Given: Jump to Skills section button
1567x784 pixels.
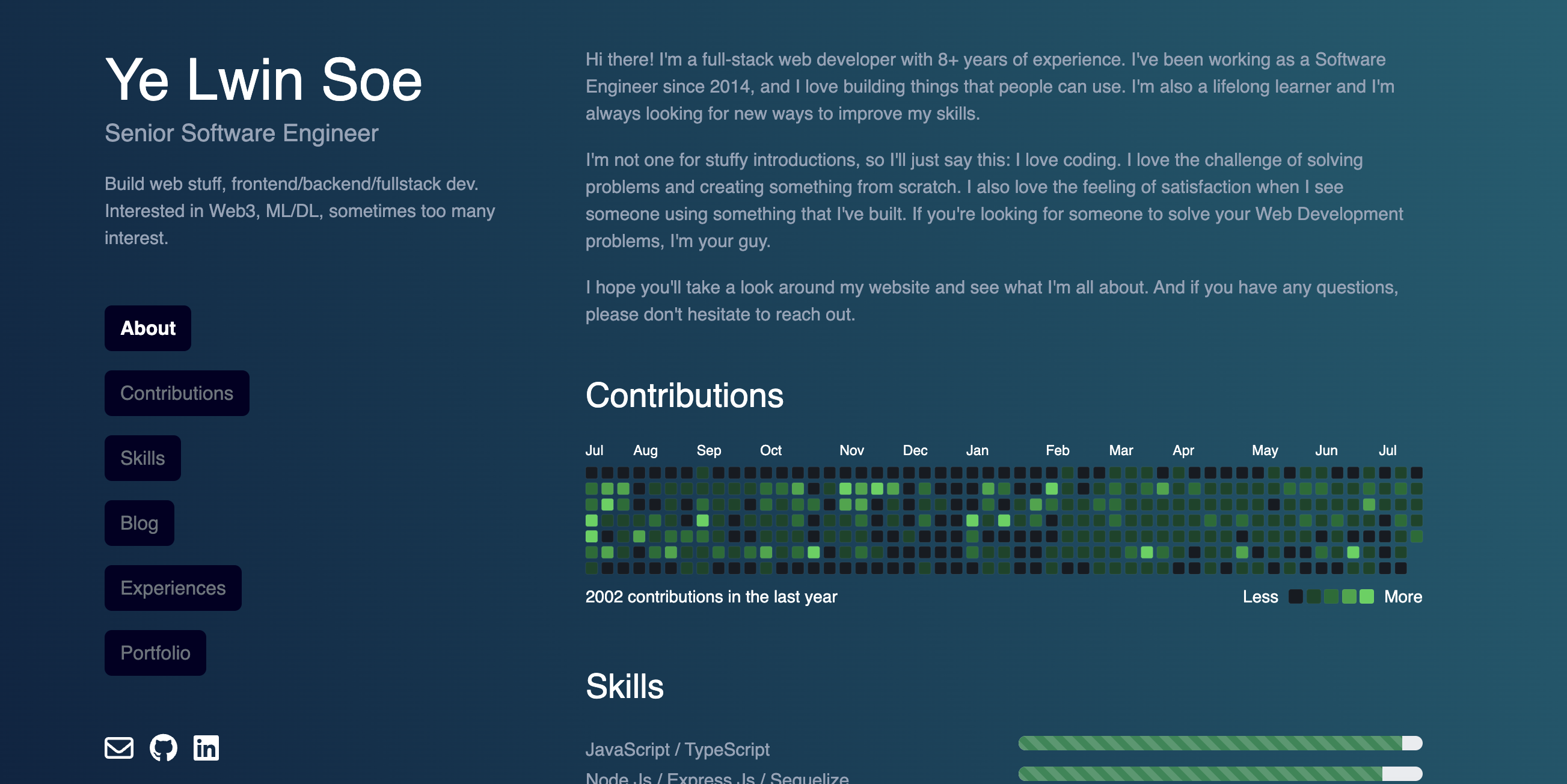Looking at the screenshot, I should (143, 458).
